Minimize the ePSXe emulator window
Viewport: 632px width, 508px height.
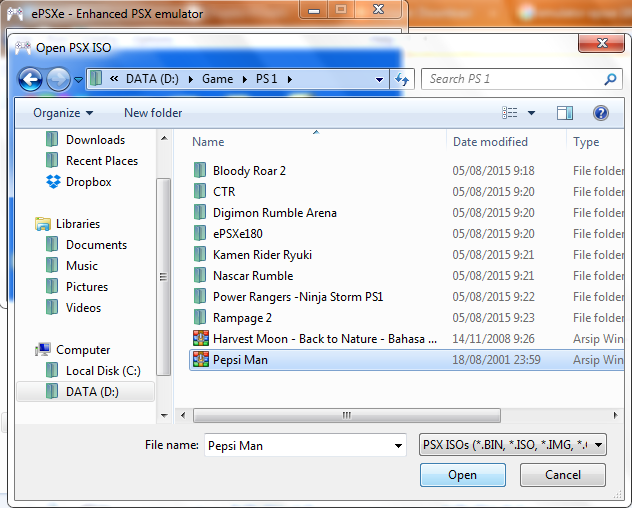314,10
